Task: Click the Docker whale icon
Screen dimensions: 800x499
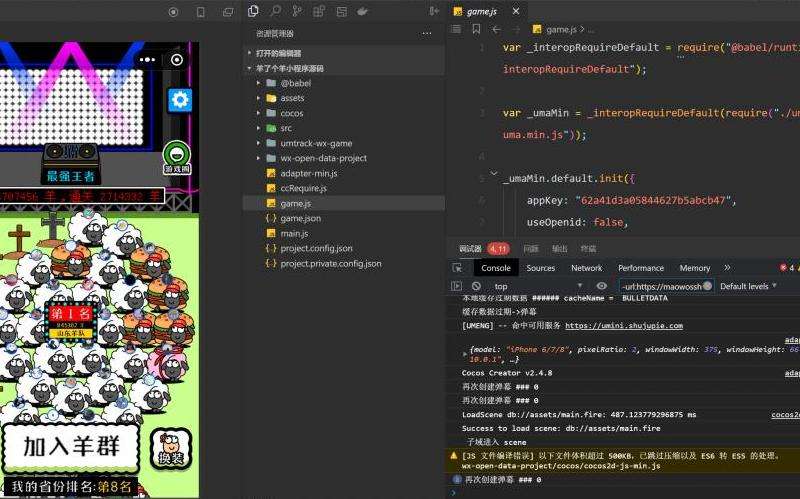Action: [362, 11]
